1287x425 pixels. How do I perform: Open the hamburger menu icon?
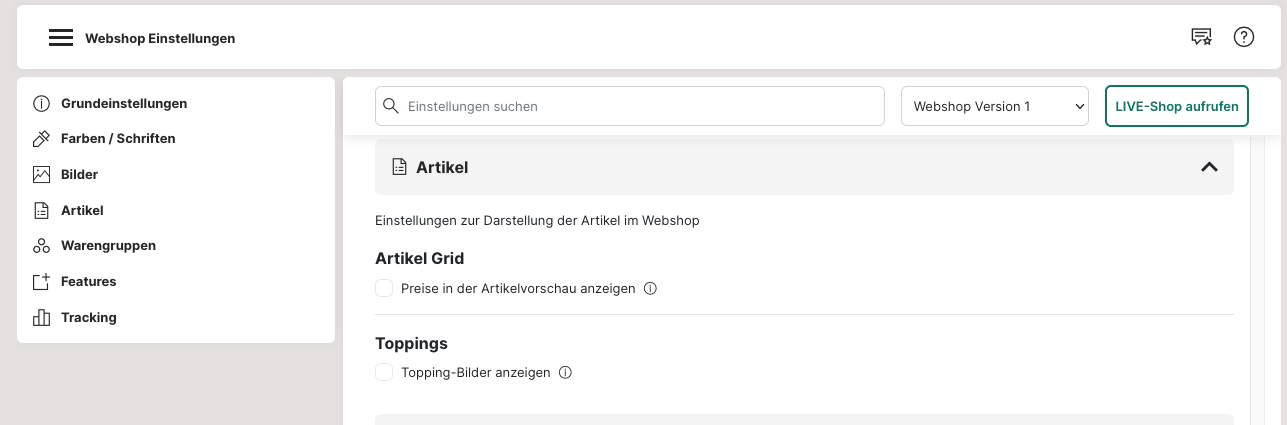pyautogui.click(x=61, y=38)
